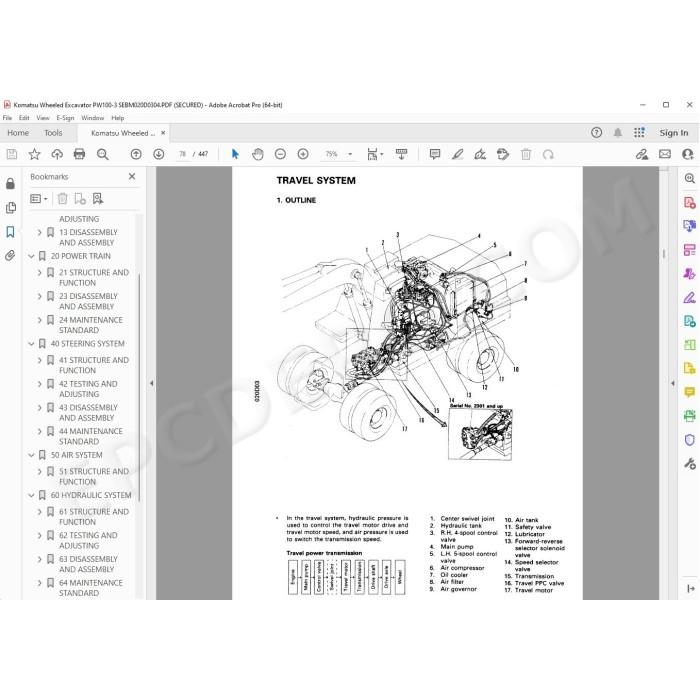Screen dimensions: 700x700
Task: Open more tools wrench icon
Action: [x=690, y=464]
